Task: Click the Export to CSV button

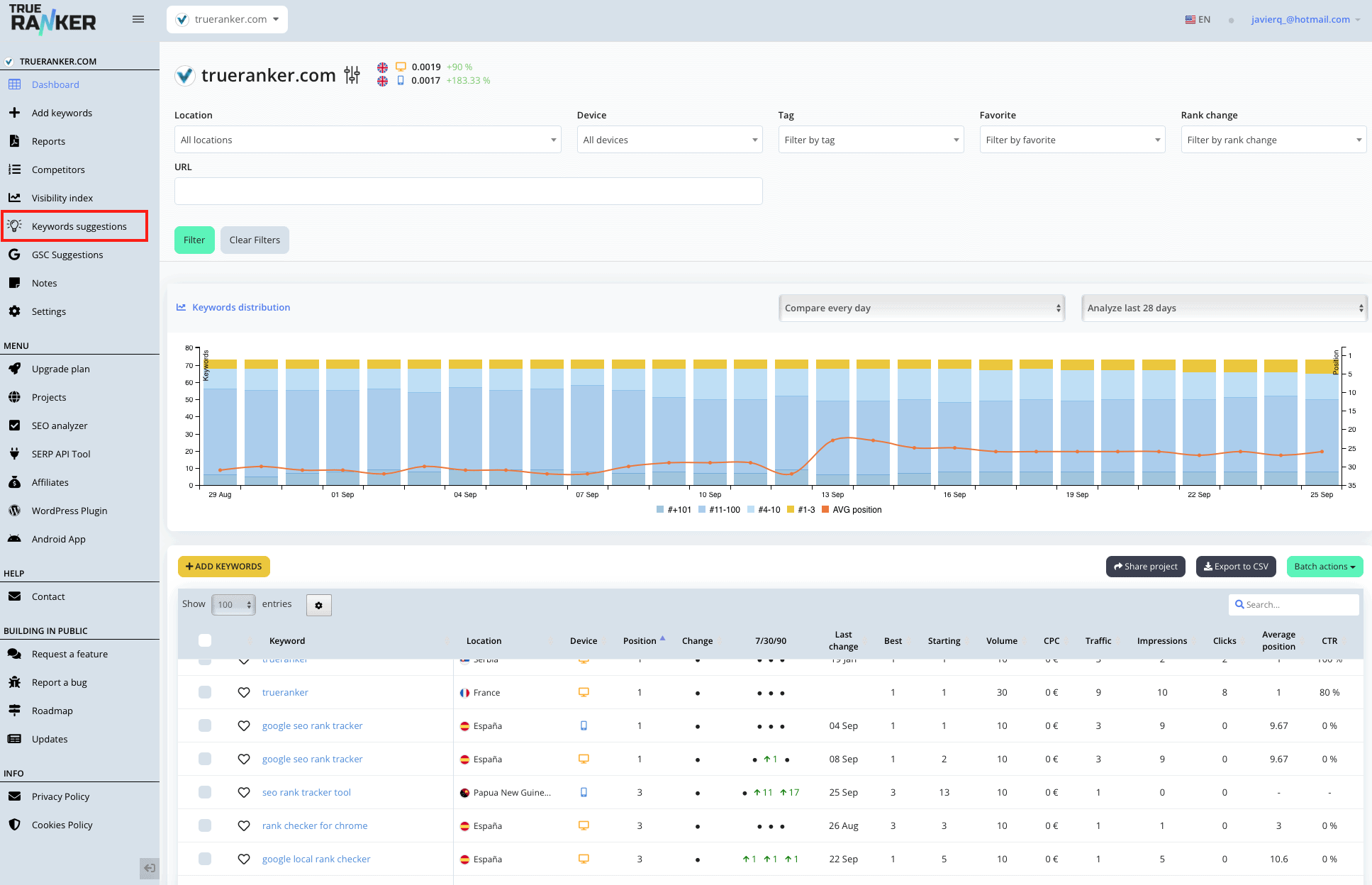Action: [x=1236, y=567]
